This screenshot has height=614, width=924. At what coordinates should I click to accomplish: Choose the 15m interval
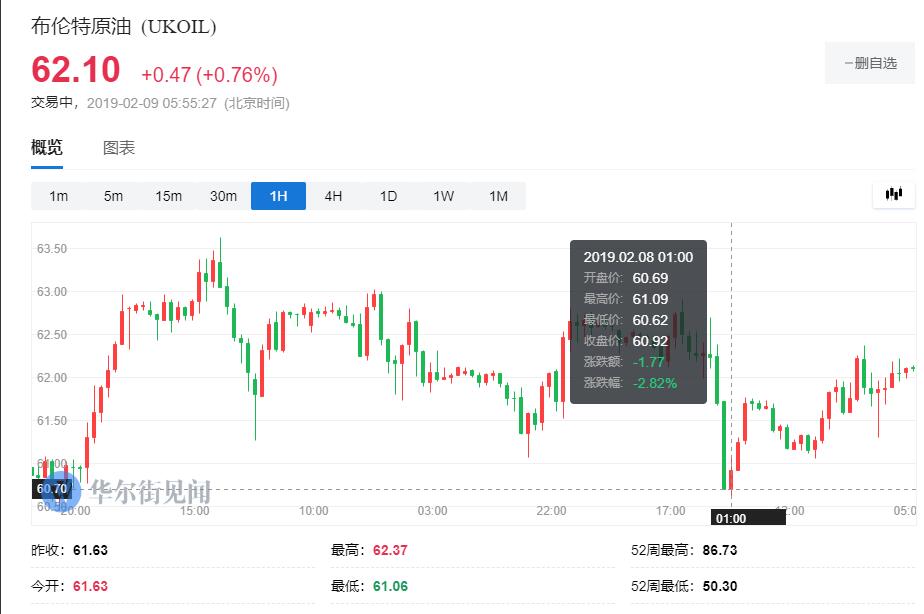(168, 196)
